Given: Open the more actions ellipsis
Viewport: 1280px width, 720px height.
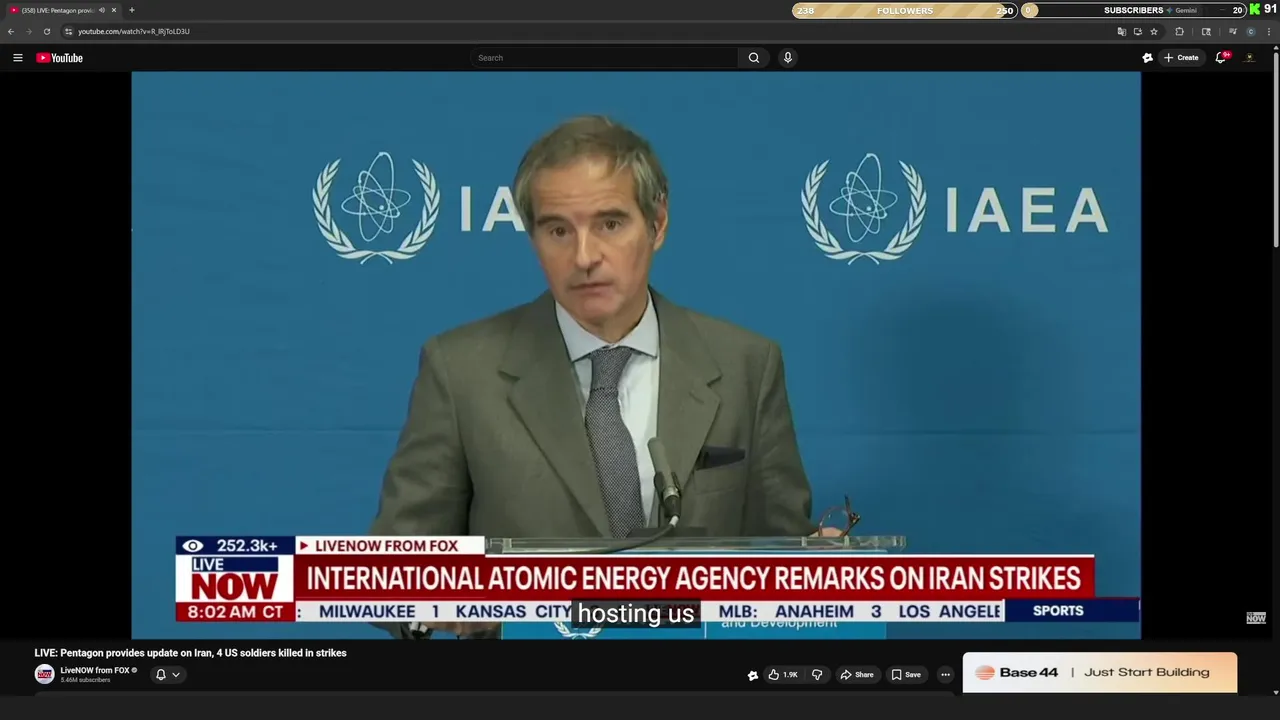Looking at the screenshot, I should point(945,675).
